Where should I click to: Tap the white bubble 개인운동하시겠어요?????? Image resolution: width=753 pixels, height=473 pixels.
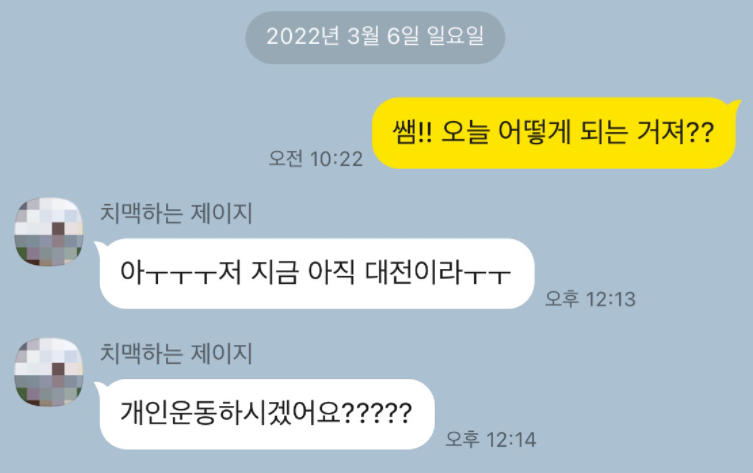pos(267,414)
